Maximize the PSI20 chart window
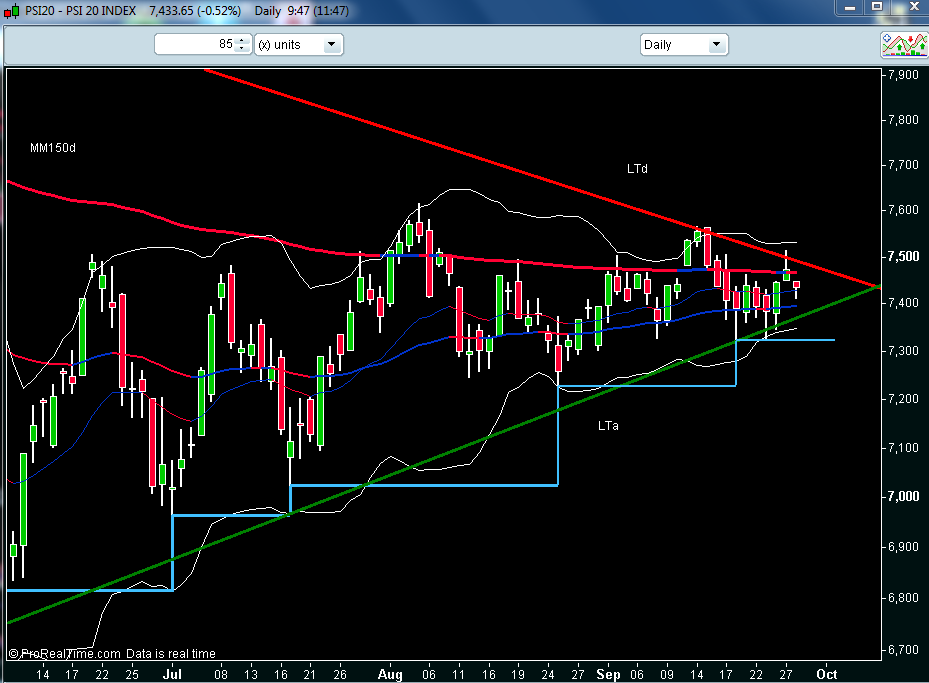Screen dimensions: 929x683 point(878,7)
